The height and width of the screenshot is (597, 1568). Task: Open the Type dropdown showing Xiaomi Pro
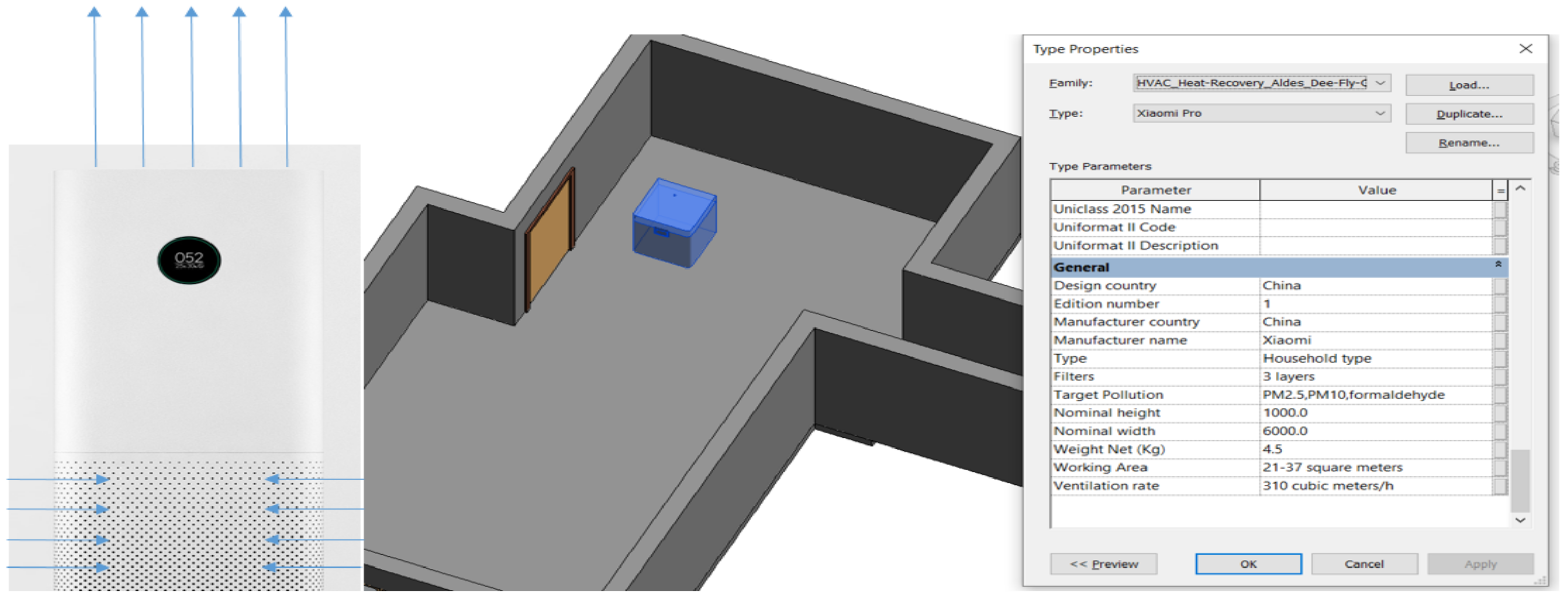coord(1380,113)
